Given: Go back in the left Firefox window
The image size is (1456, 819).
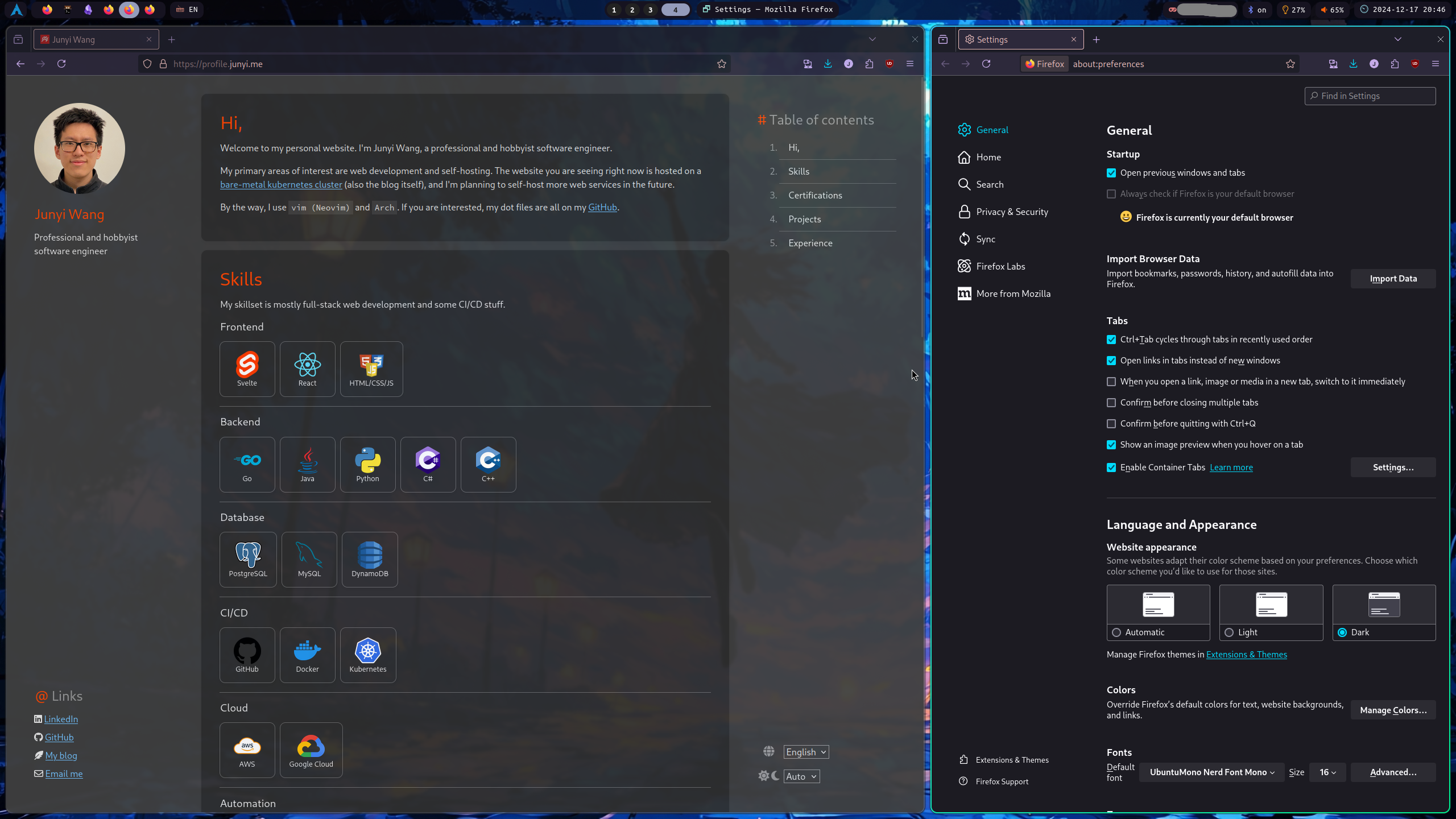Looking at the screenshot, I should 20,64.
